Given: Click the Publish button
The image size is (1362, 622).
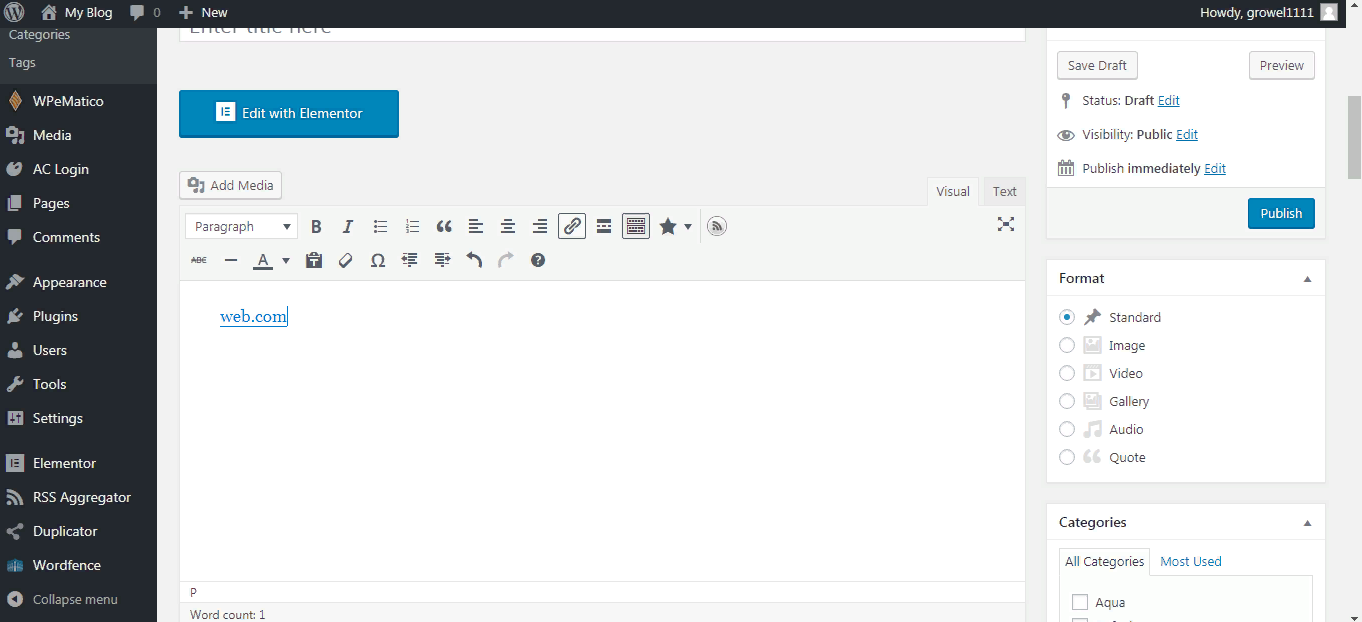Looking at the screenshot, I should (1281, 213).
